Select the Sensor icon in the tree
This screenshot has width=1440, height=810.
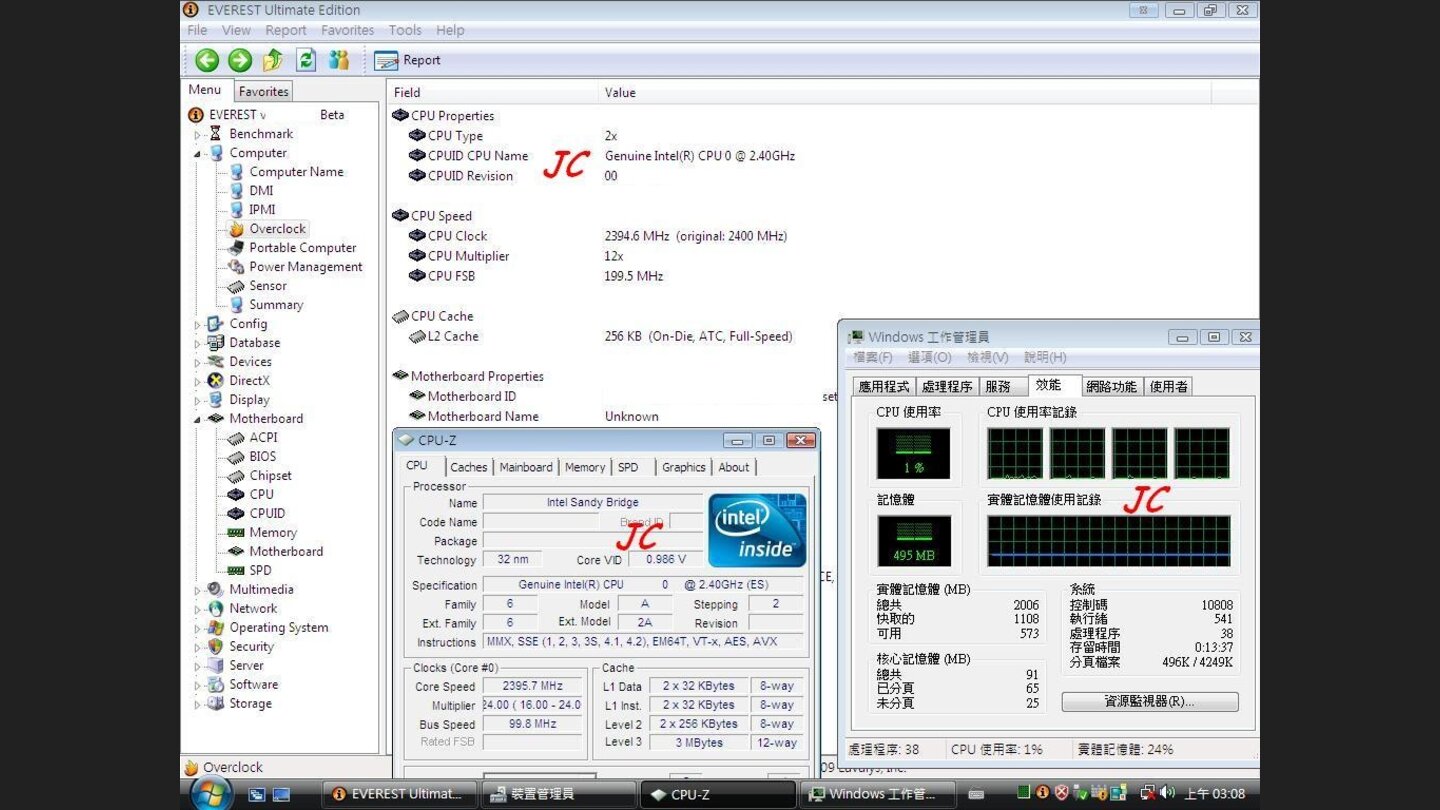tap(236, 286)
